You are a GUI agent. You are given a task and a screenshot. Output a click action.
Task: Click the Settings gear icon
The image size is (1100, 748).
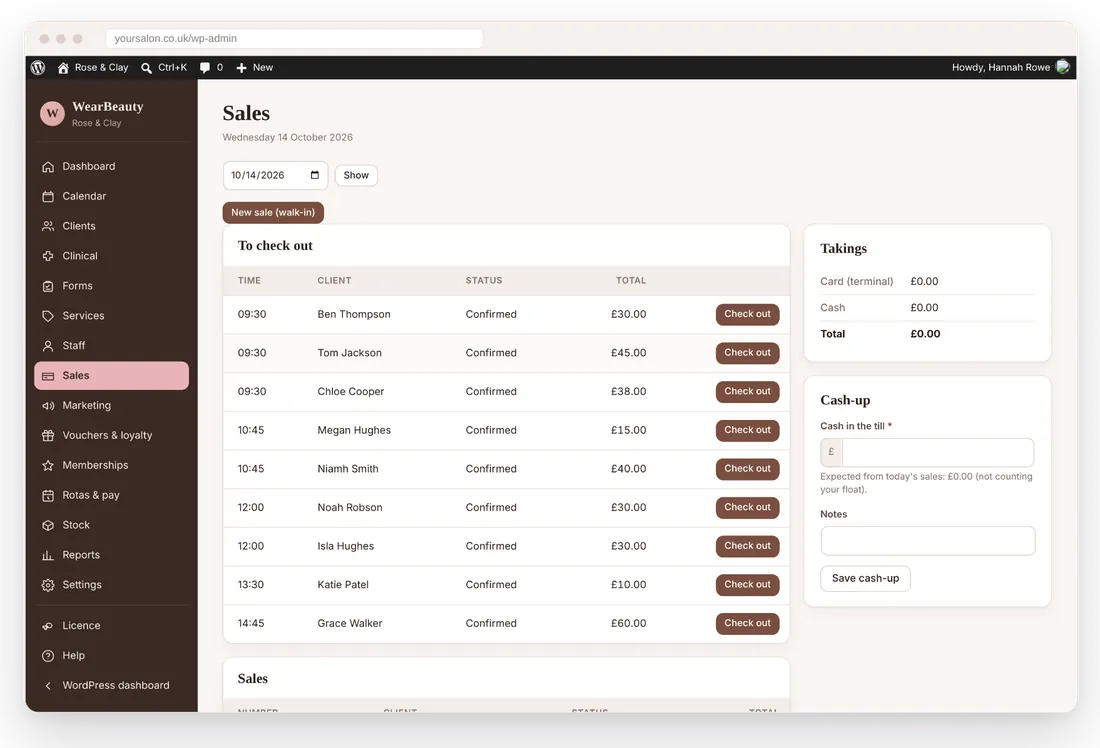(48, 585)
